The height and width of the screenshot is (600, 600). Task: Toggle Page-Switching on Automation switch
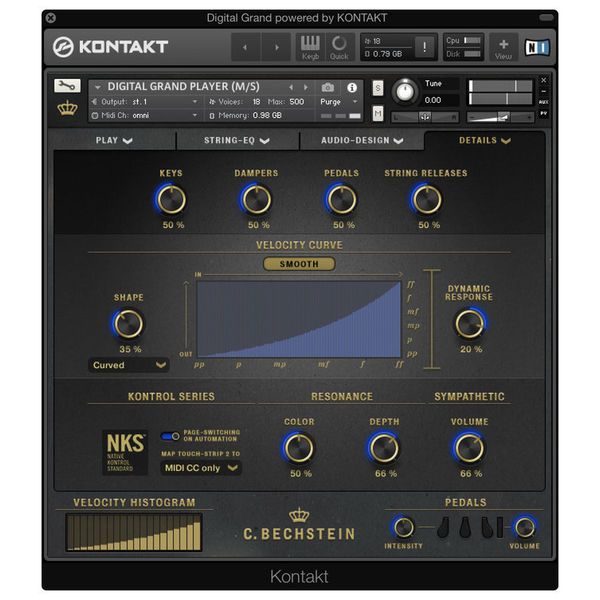[x=171, y=436]
